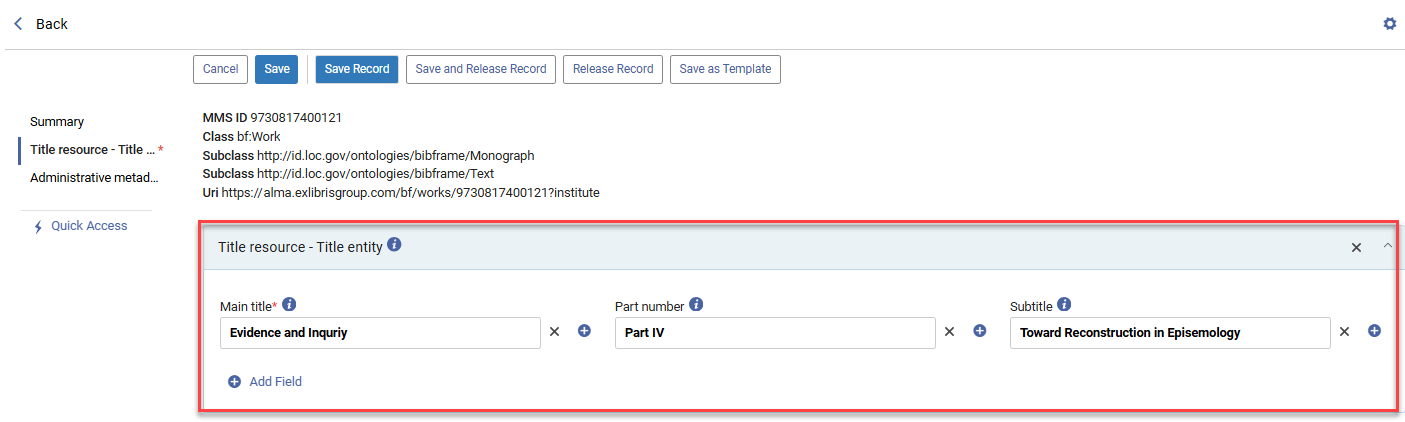Click into the Main title text field
1405x422 pixels.
click(380, 333)
